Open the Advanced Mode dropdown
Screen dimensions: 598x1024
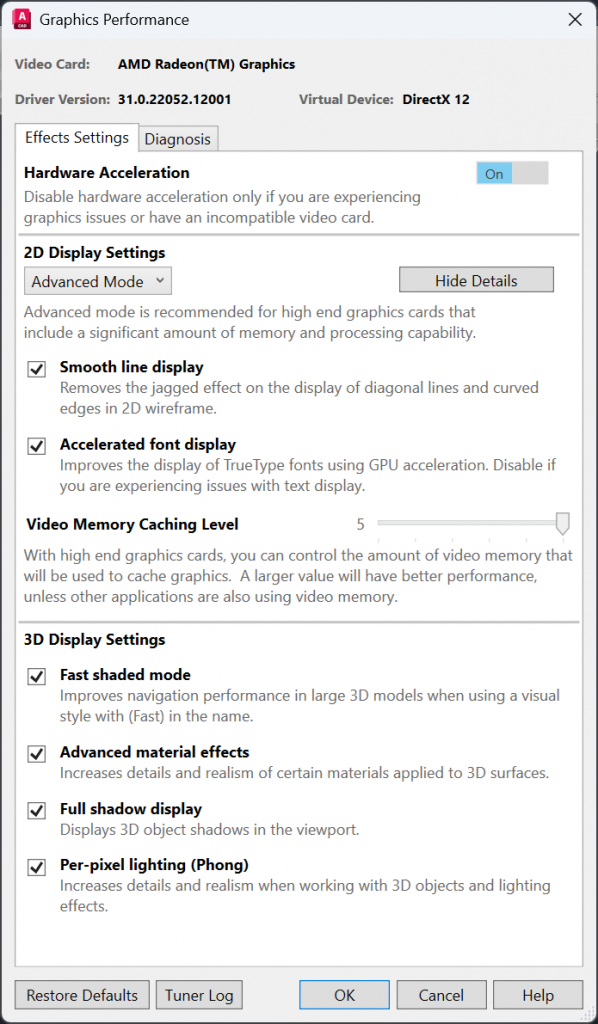click(98, 281)
